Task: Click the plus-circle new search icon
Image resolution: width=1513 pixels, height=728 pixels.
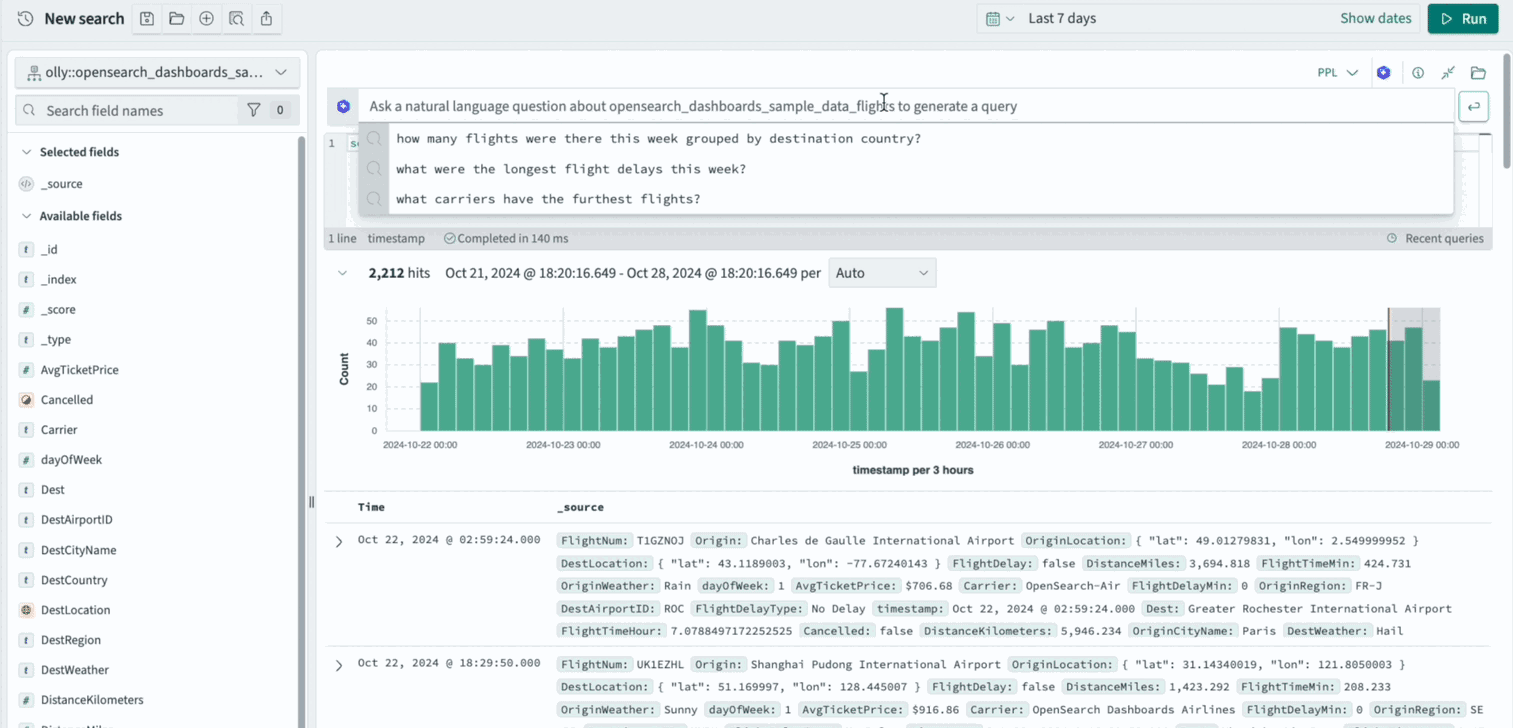Action: (x=207, y=19)
